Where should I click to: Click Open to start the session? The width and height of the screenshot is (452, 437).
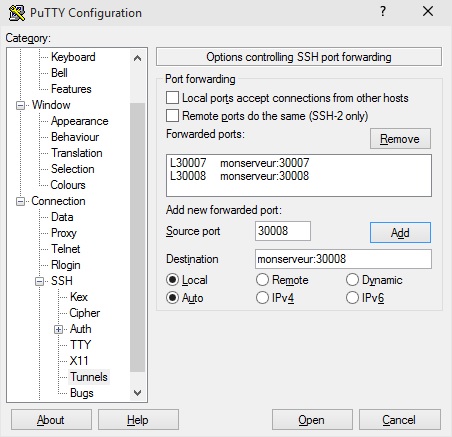[312, 420]
